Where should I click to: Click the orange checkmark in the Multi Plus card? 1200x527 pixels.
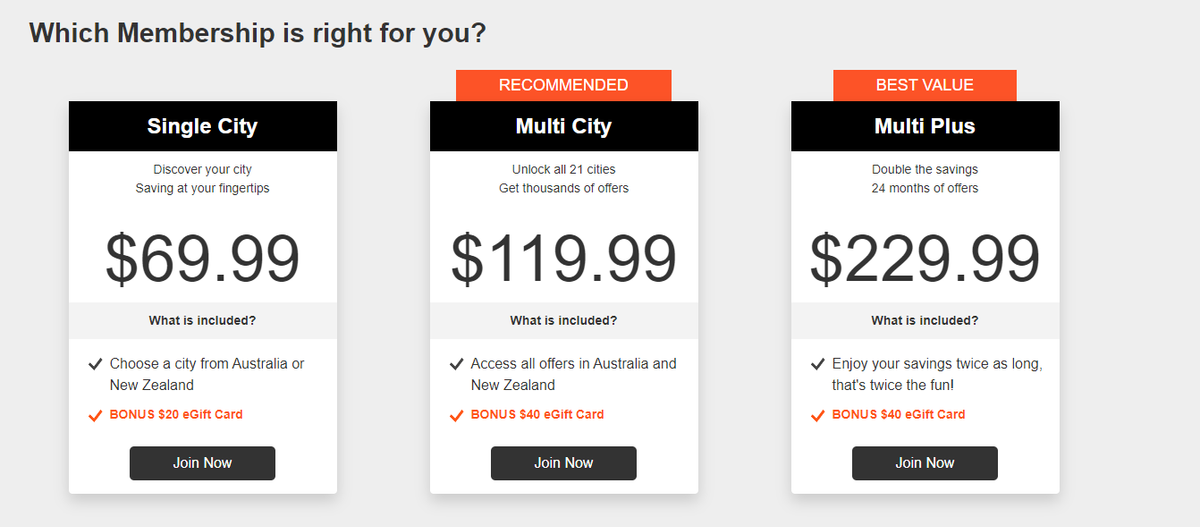tap(818, 415)
